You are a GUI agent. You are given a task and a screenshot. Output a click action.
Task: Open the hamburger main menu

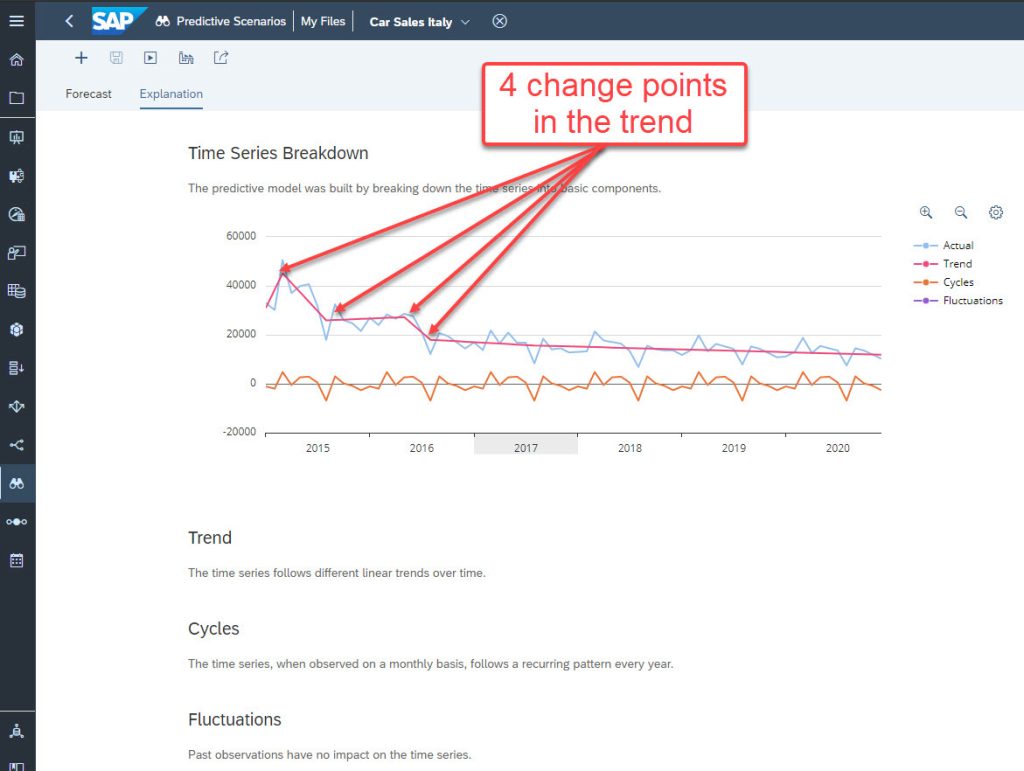16,21
